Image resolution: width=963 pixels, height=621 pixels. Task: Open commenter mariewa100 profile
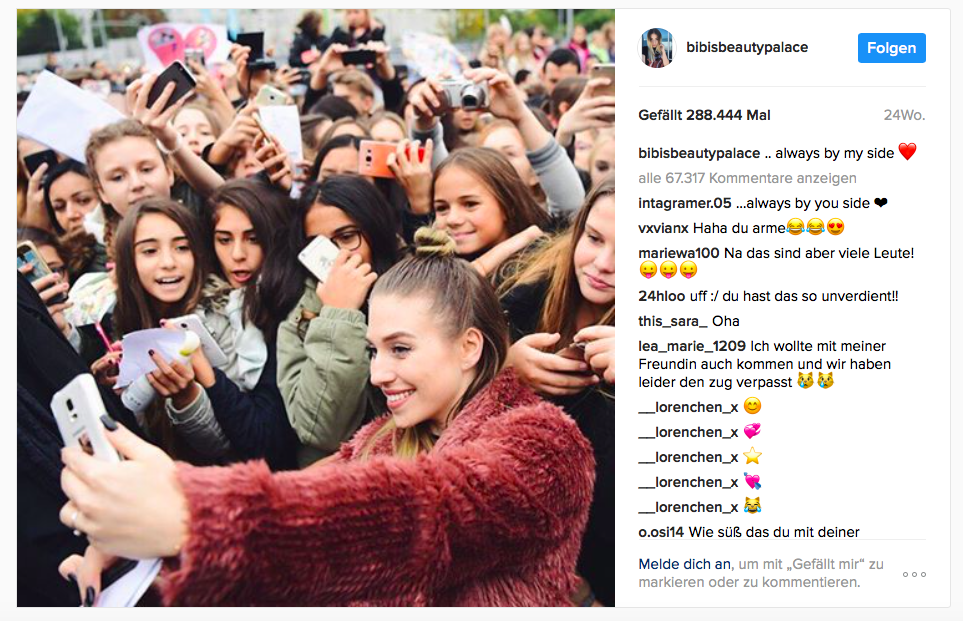pos(679,253)
